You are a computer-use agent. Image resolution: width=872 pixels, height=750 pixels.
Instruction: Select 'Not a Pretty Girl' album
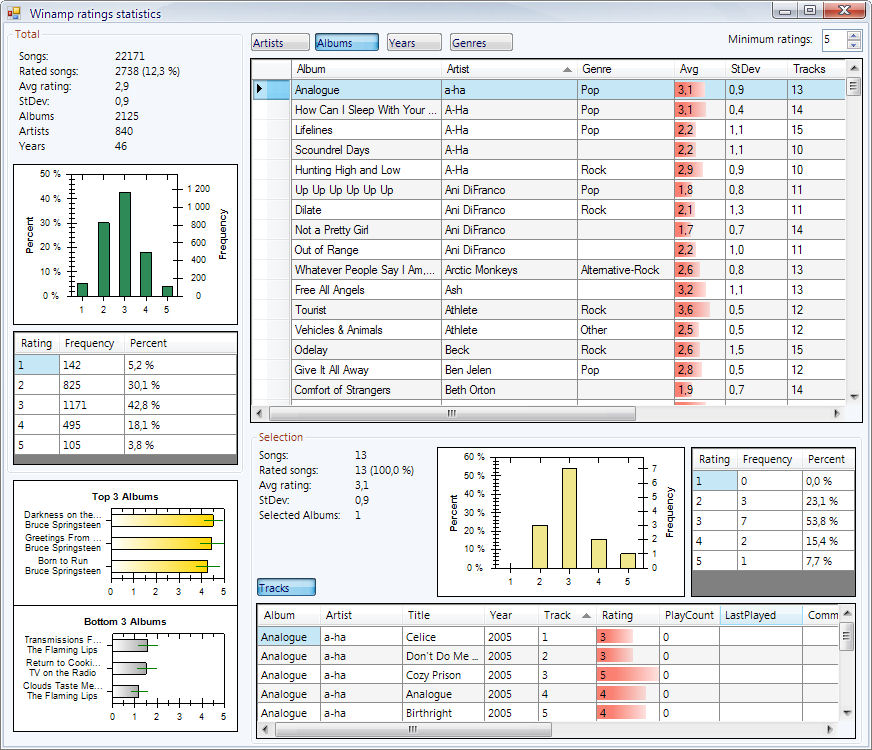pyautogui.click(x=366, y=230)
